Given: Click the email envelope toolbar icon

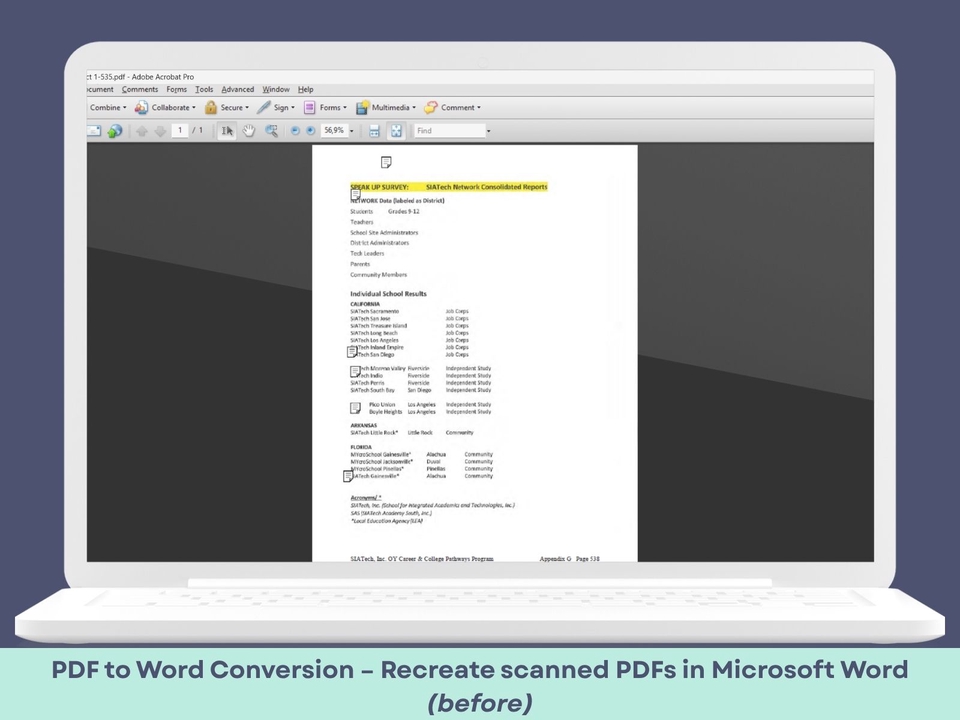Looking at the screenshot, I should [94, 131].
